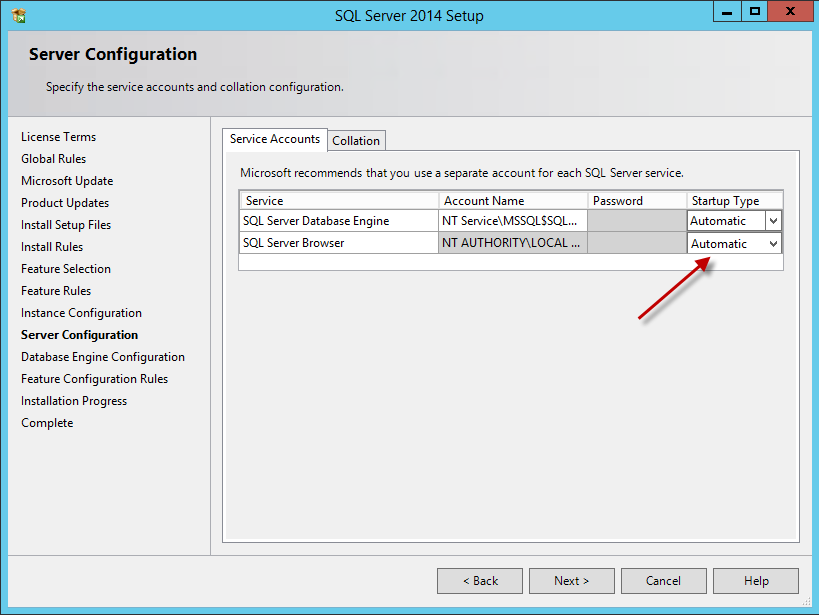
Task: Click the Account Name column header
Action: (x=513, y=201)
